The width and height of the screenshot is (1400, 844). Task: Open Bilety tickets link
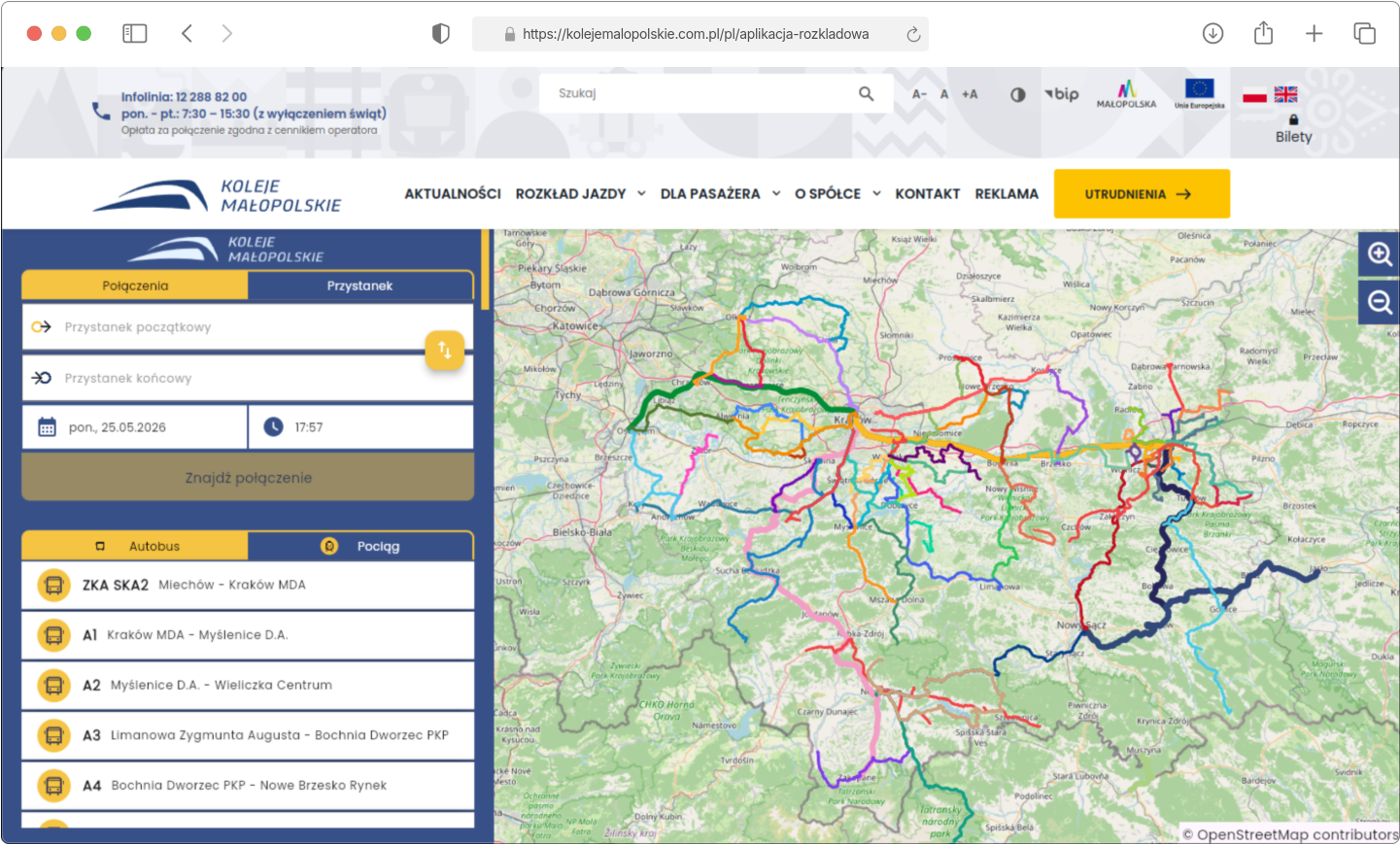coord(1293,130)
